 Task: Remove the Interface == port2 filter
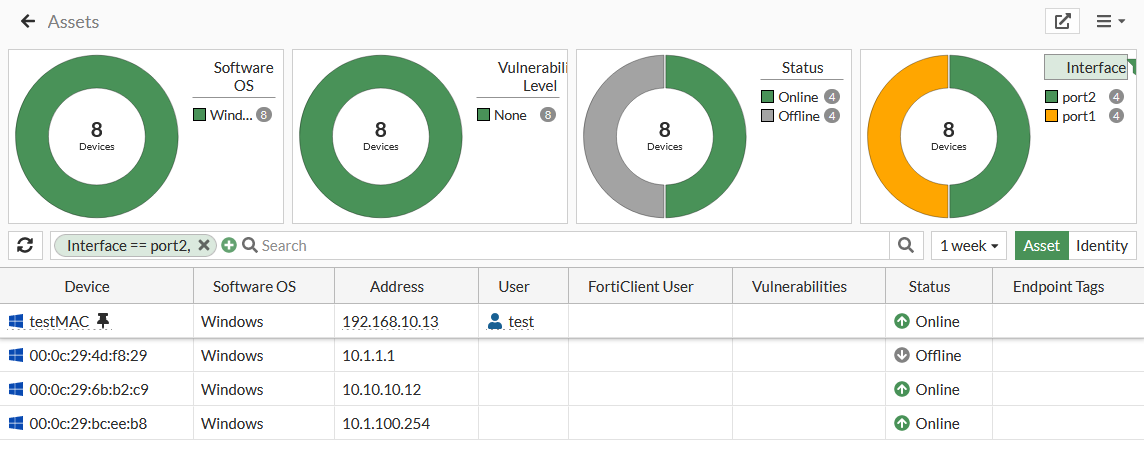tap(204, 245)
